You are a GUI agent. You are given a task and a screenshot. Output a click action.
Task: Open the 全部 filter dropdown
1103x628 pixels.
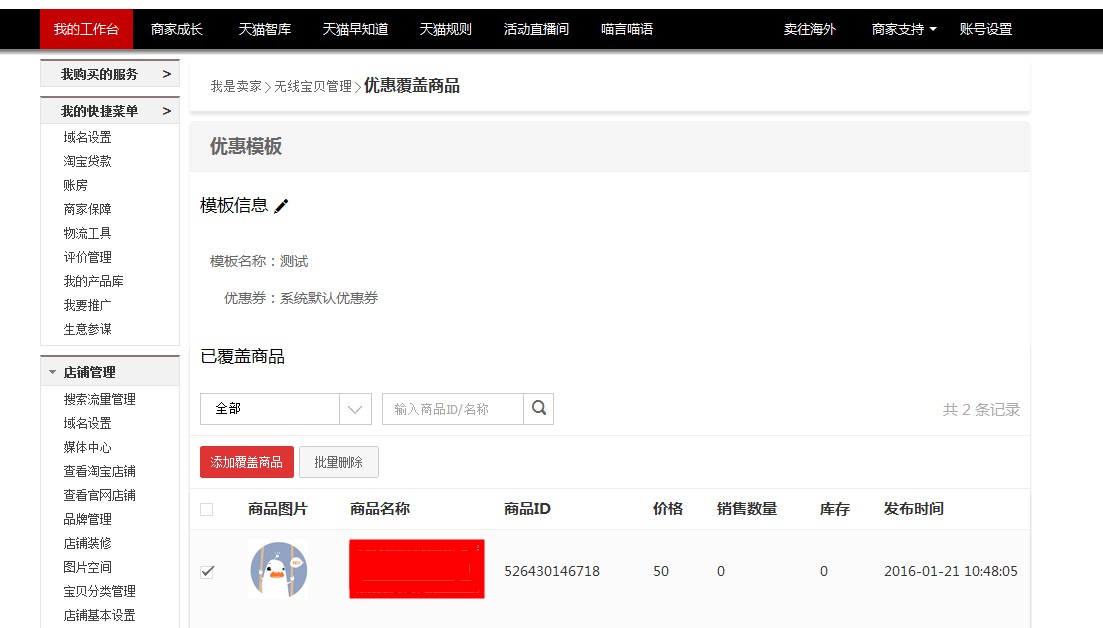[286, 409]
